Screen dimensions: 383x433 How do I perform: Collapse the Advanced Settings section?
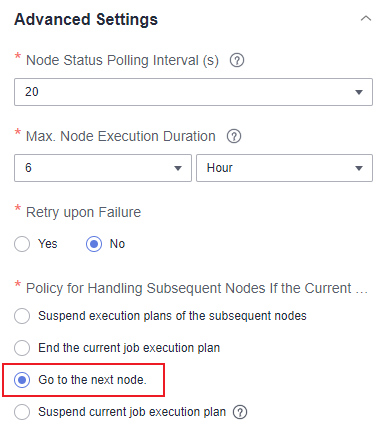tap(366, 19)
